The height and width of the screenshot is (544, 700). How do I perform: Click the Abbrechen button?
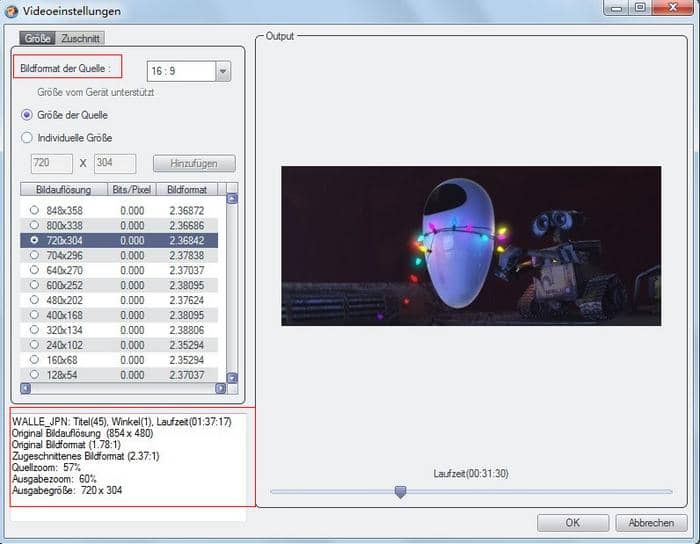[651, 523]
